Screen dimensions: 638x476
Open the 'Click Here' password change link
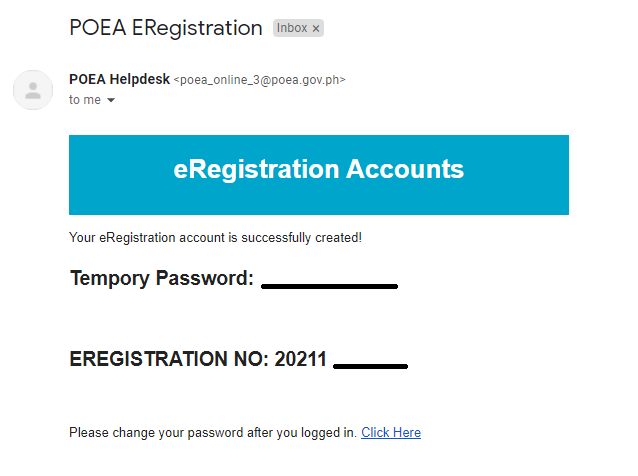391,432
